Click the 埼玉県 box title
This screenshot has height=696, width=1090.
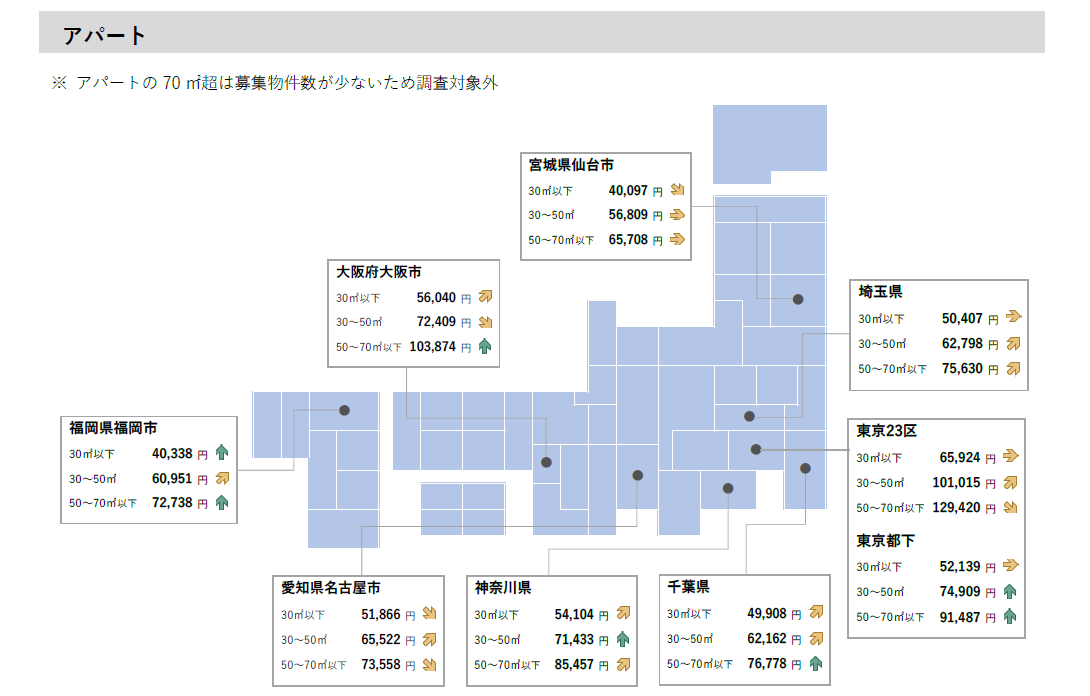[880, 291]
